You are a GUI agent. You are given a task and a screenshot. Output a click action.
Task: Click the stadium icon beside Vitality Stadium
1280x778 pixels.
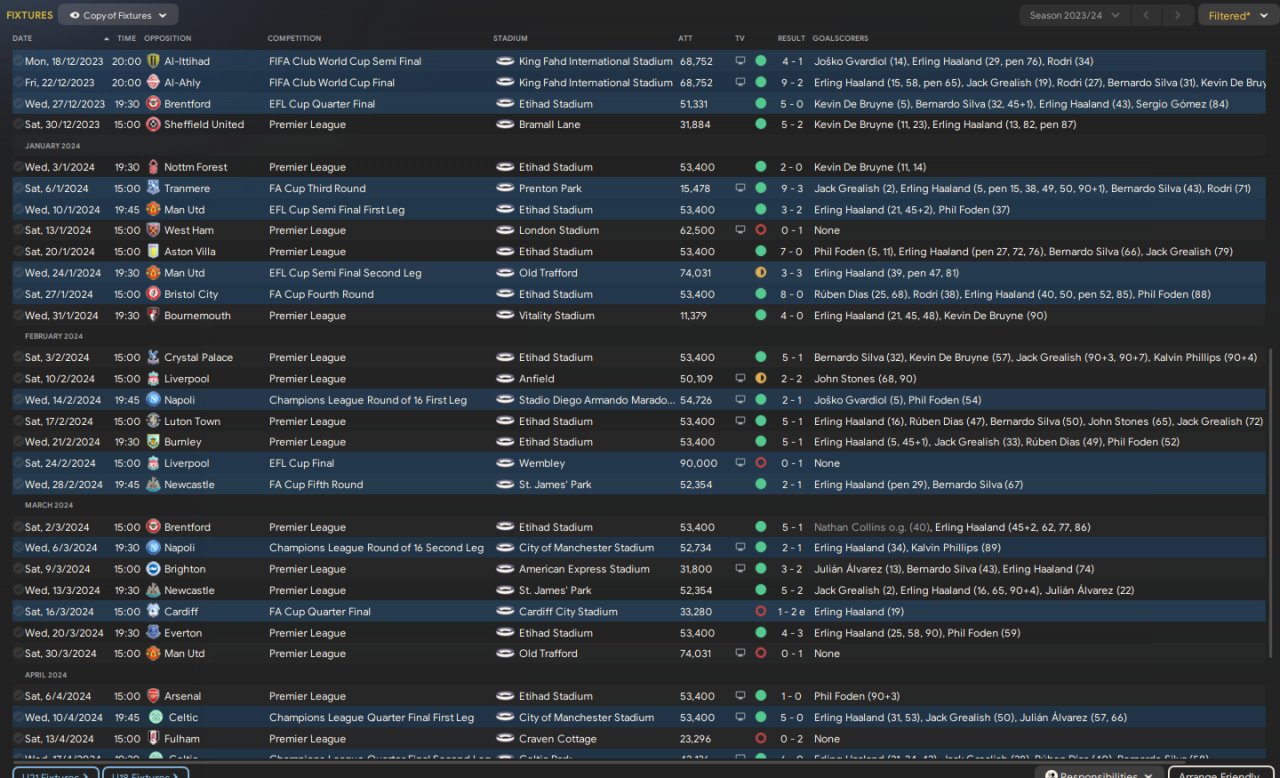tap(504, 315)
